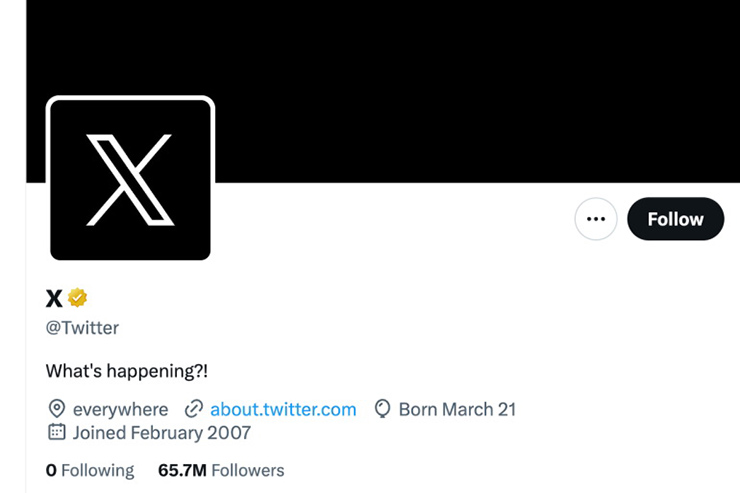
Task: Click the "Born March 21" text
Action: [x=457, y=409]
